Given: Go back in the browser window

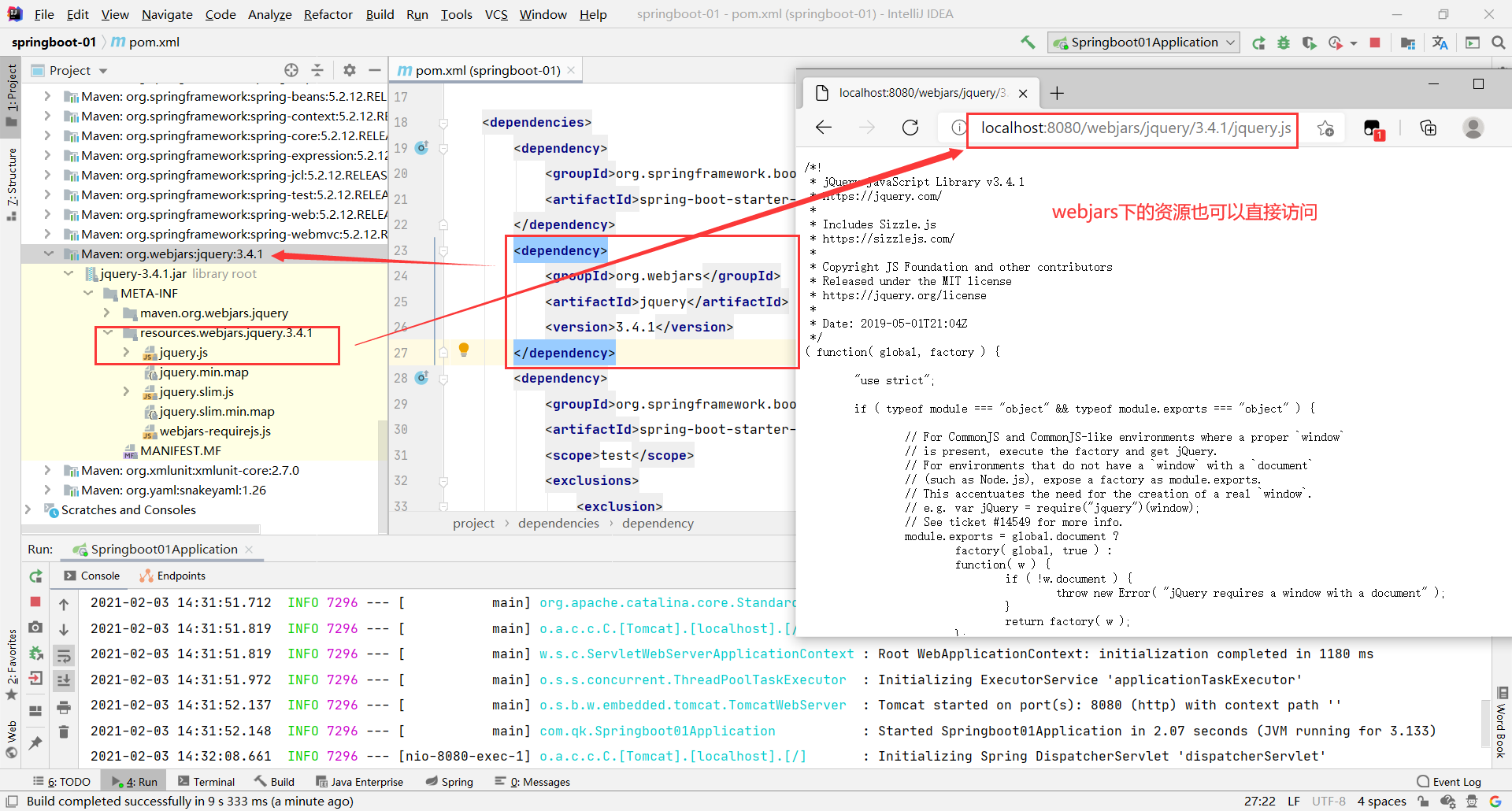Looking at the screenshot, I should coord(824,128).
